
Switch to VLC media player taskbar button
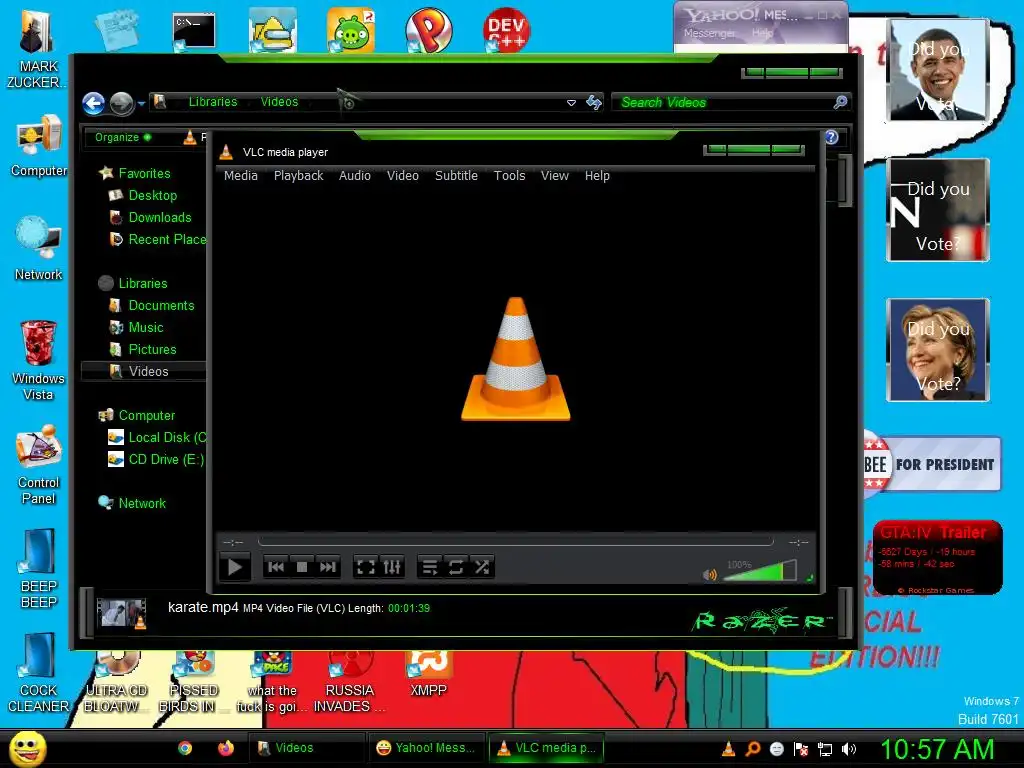547,748
